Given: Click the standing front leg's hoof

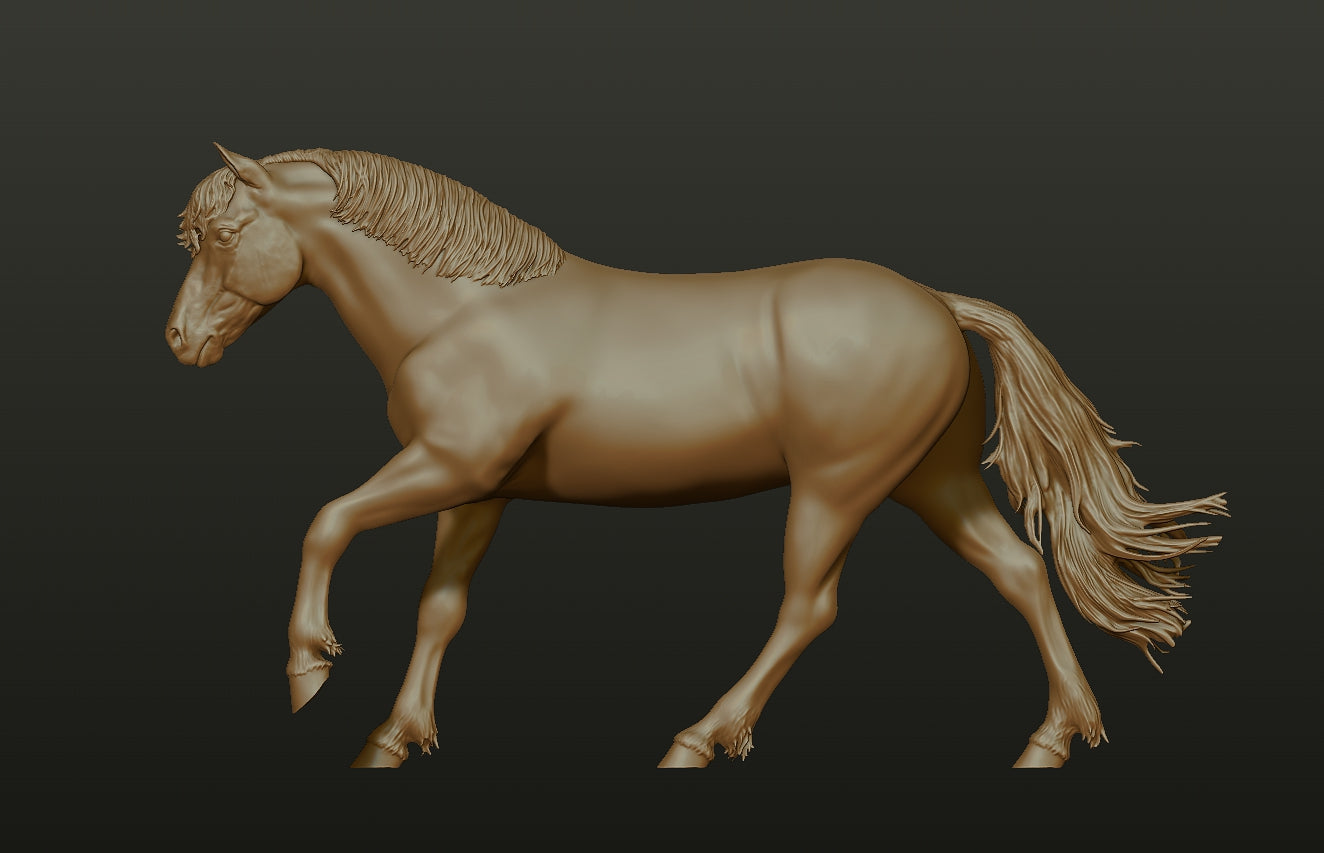Looking at the screenshot, I should (x=378, y=756).
